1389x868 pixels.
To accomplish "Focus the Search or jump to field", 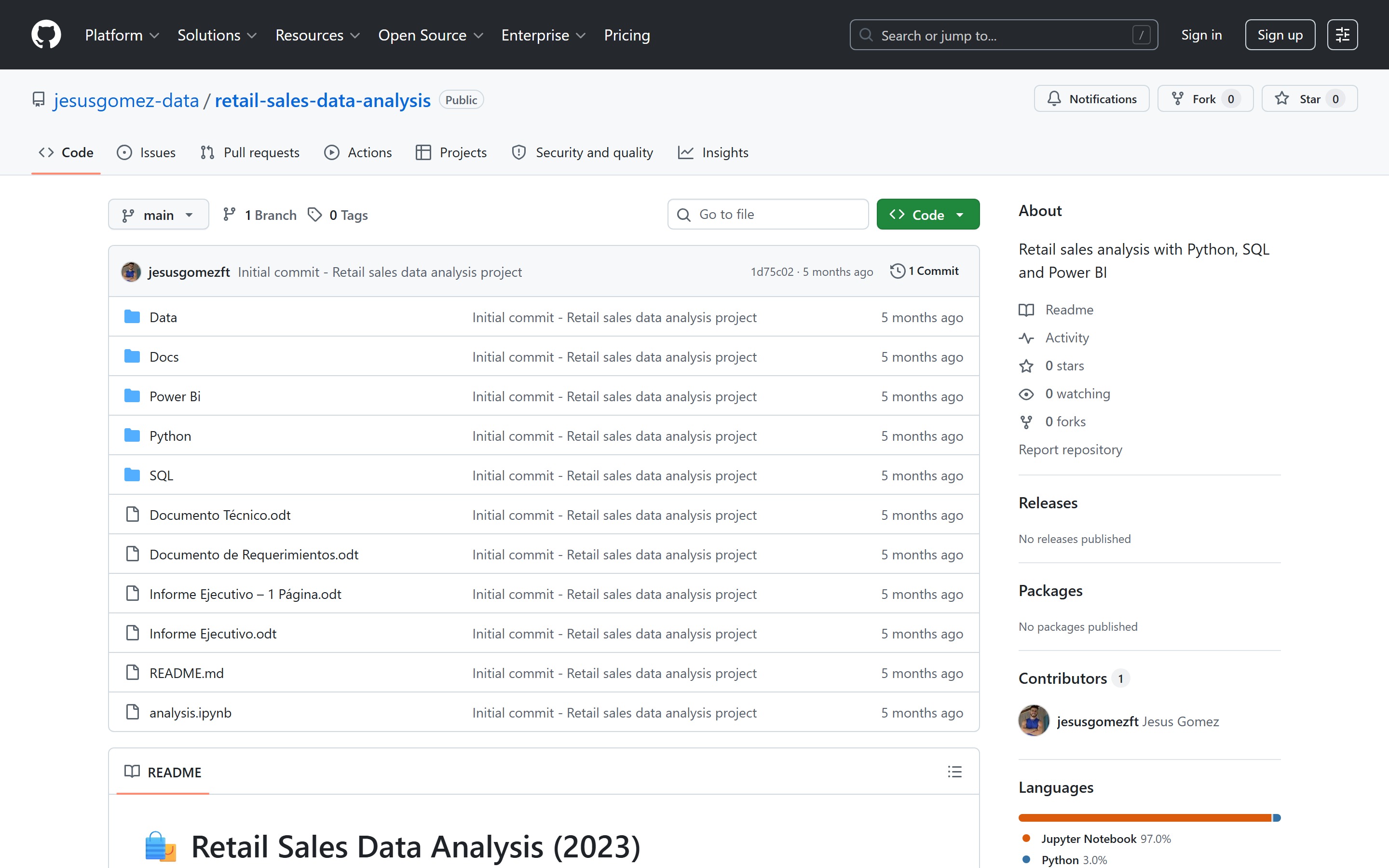I will click(x=1003, y=35).
